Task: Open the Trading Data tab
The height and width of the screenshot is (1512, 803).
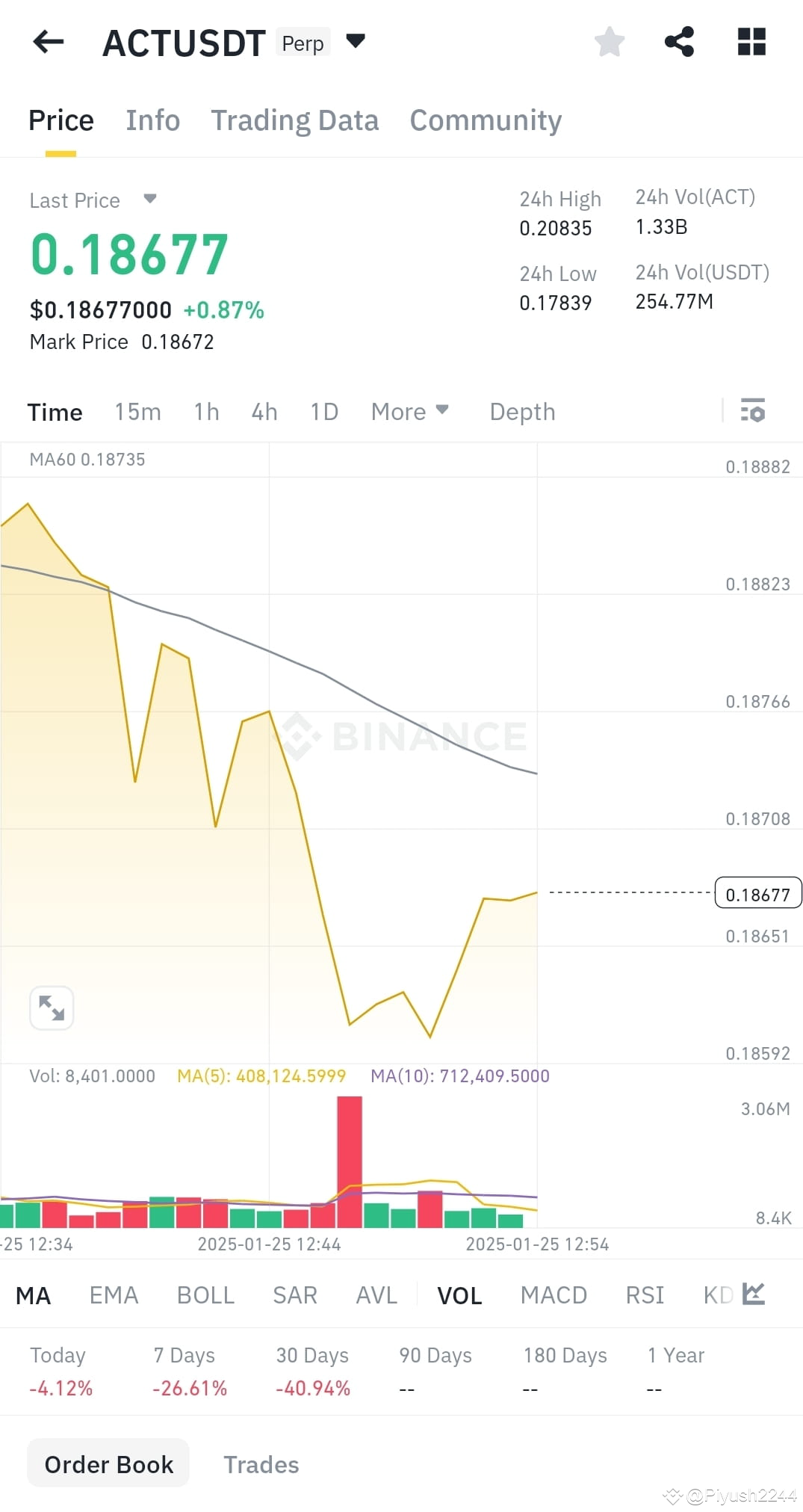Action: pos(295,120)
